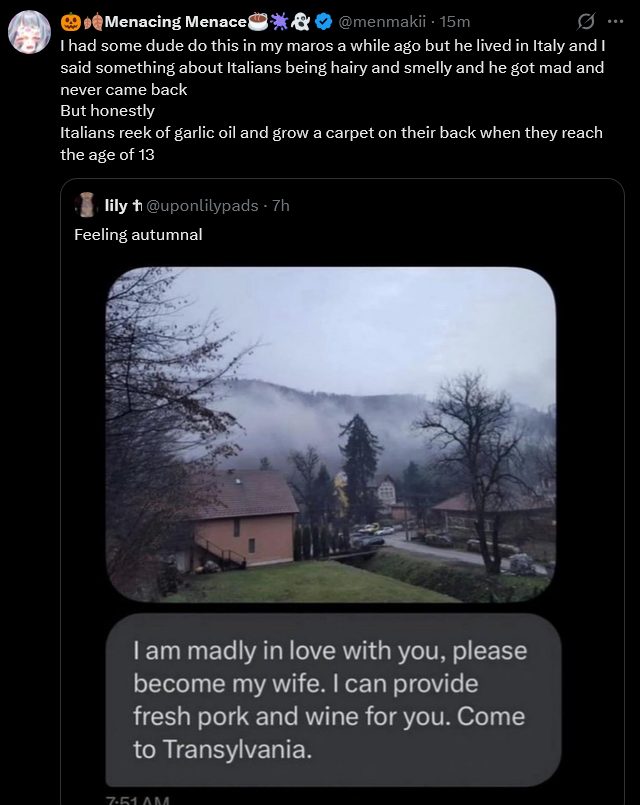Click the Grok slashed-circle icon
Image resolution: width=640 pixels, height=805 pixels.
click(586, 22)
